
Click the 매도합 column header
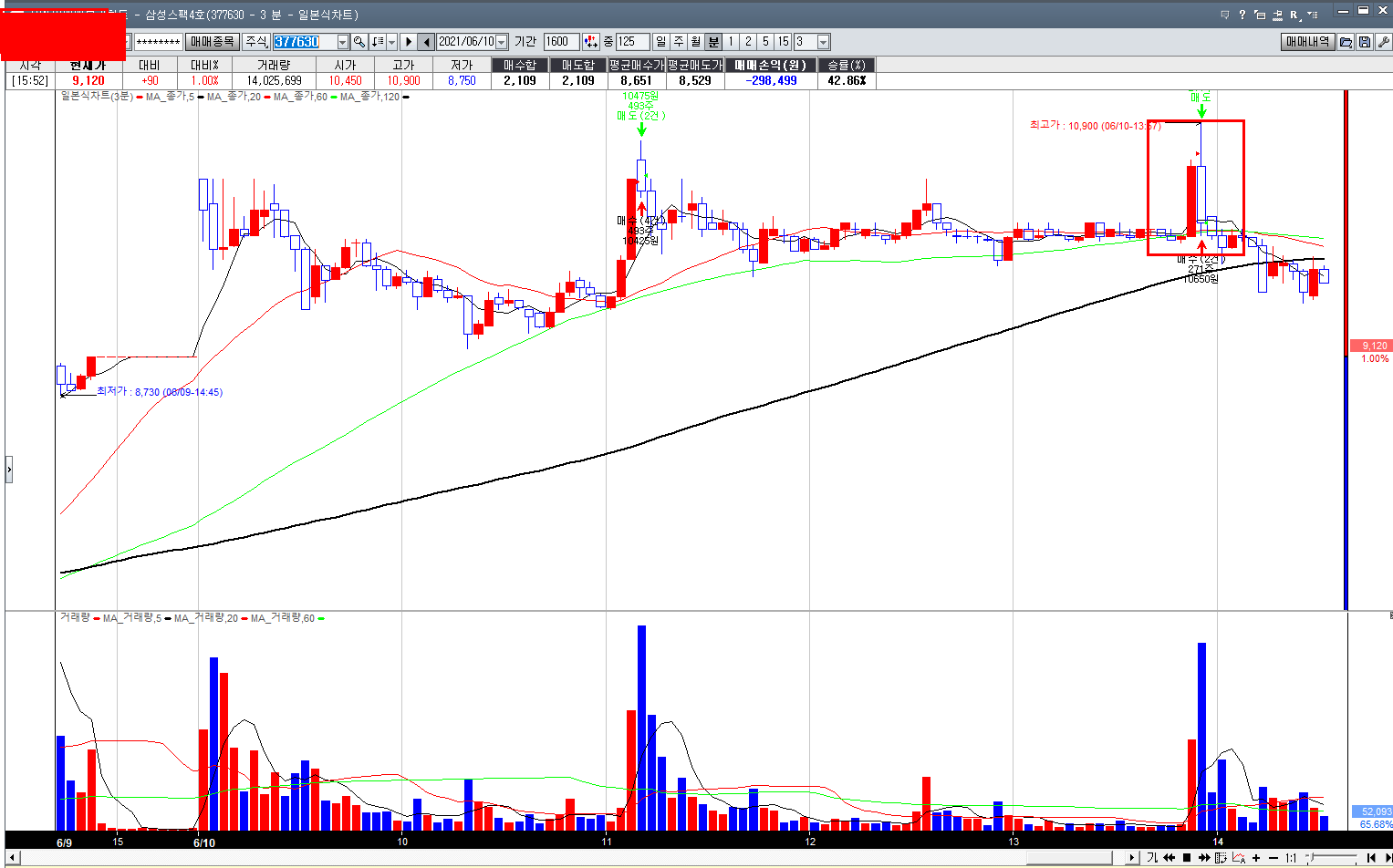tap(578, 65)
